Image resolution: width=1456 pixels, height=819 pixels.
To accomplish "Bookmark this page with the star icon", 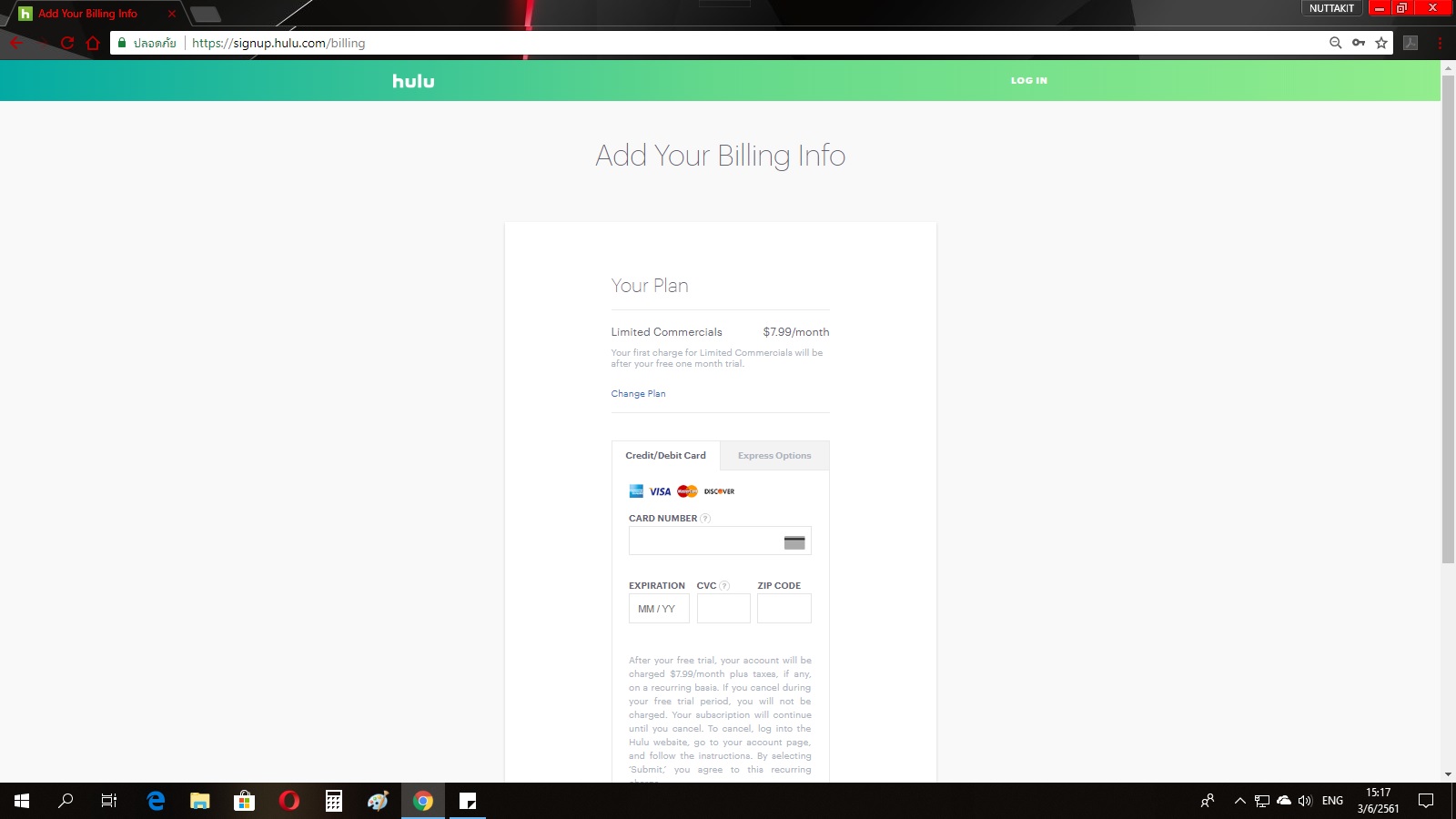I will coord(1381,43).
